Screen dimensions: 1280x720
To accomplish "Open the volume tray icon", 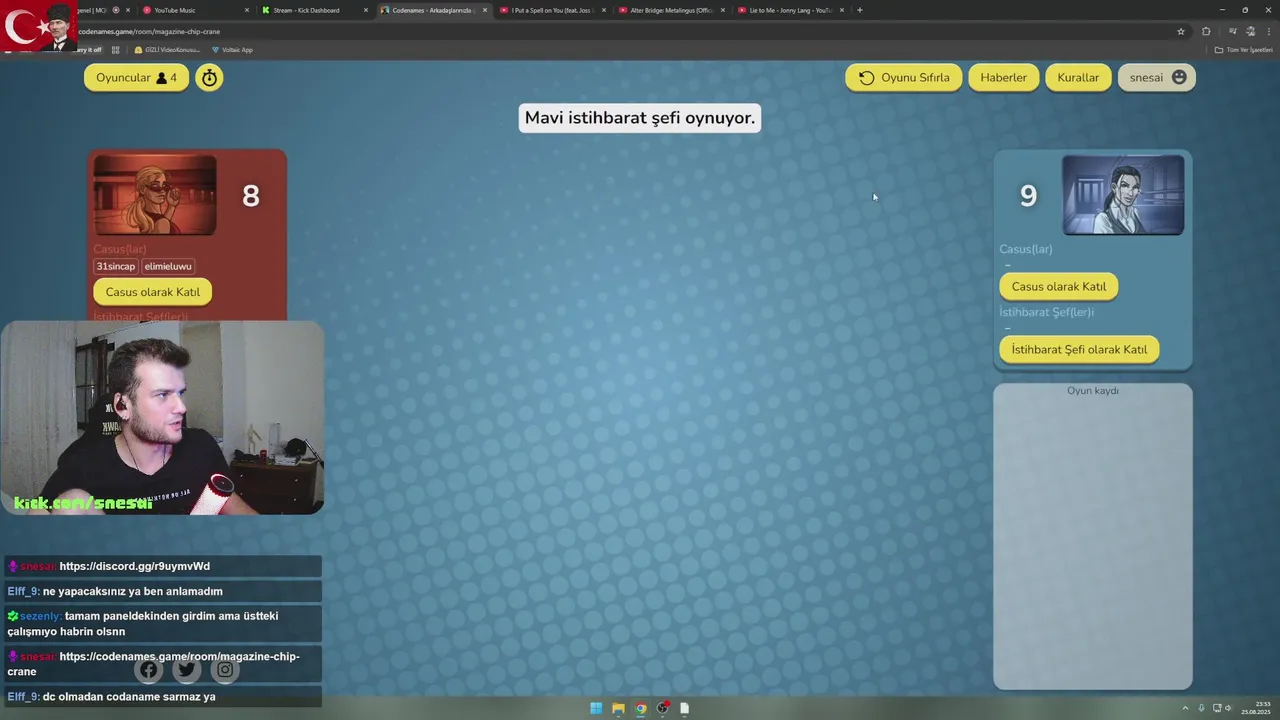I will tap(1228, 708).
